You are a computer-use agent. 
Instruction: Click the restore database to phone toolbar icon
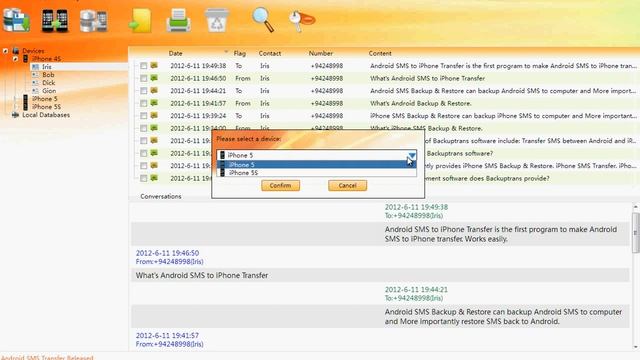pos(93,20)
